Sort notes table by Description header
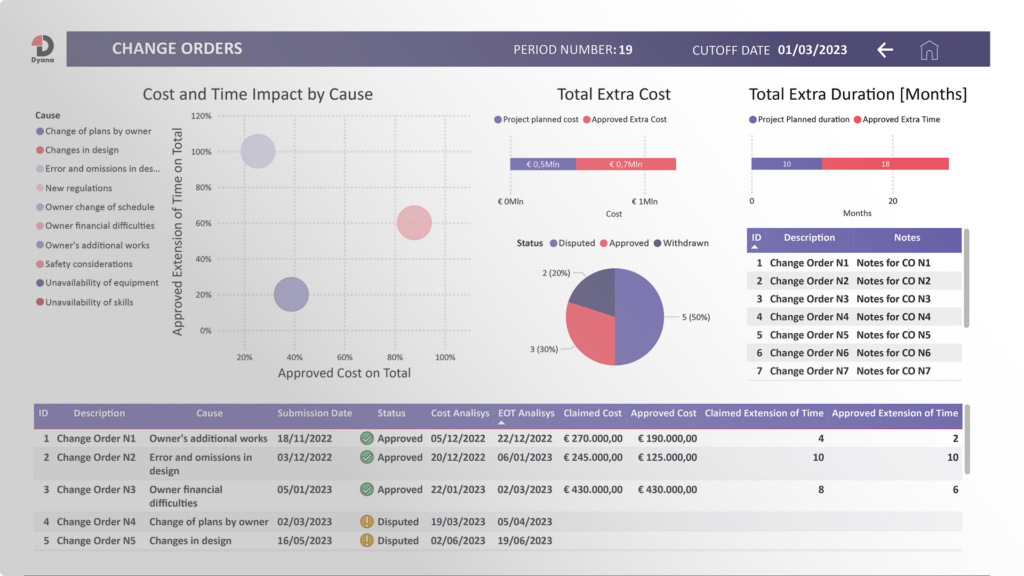 809,238
